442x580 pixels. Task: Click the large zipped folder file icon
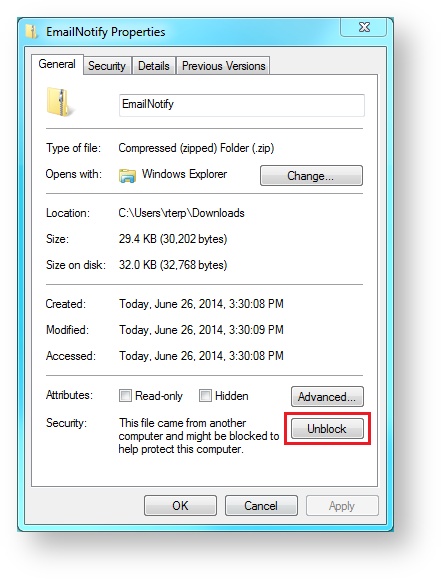pyautogui.click(x=59, y=102)
